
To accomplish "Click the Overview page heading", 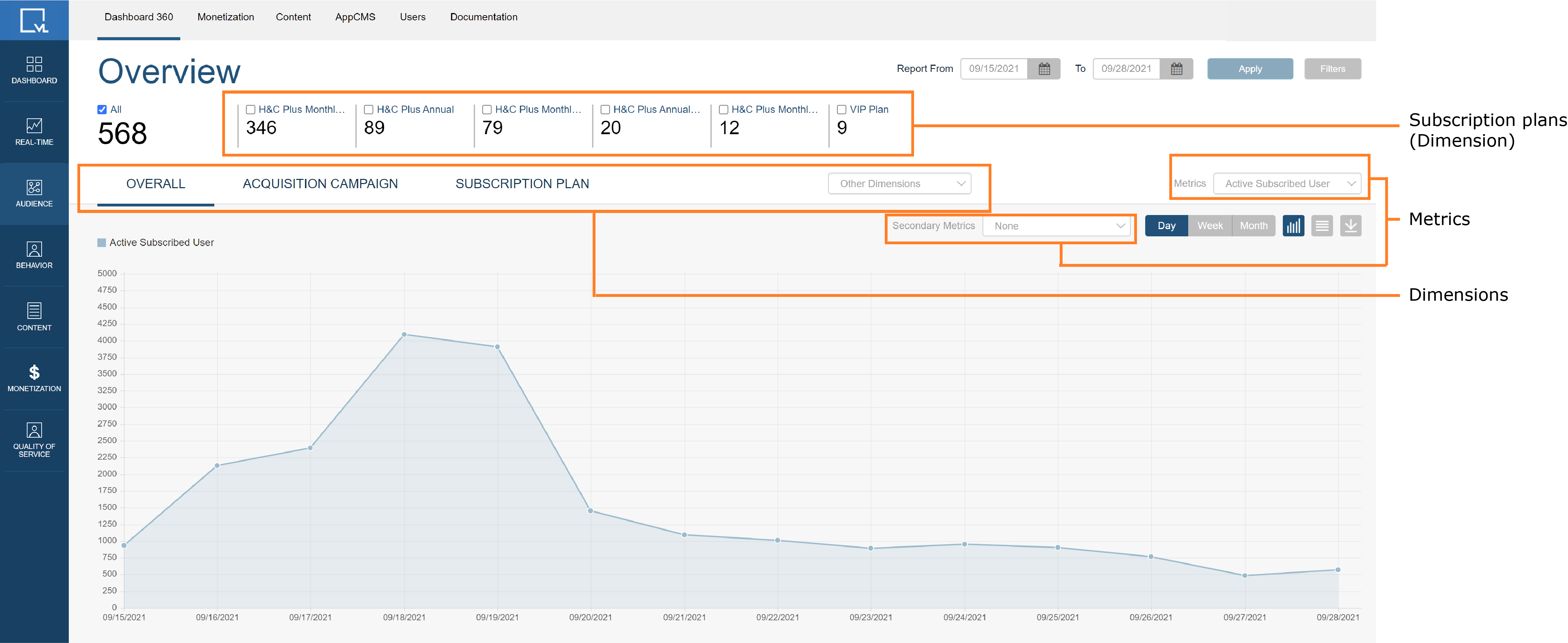I will 169,71.
